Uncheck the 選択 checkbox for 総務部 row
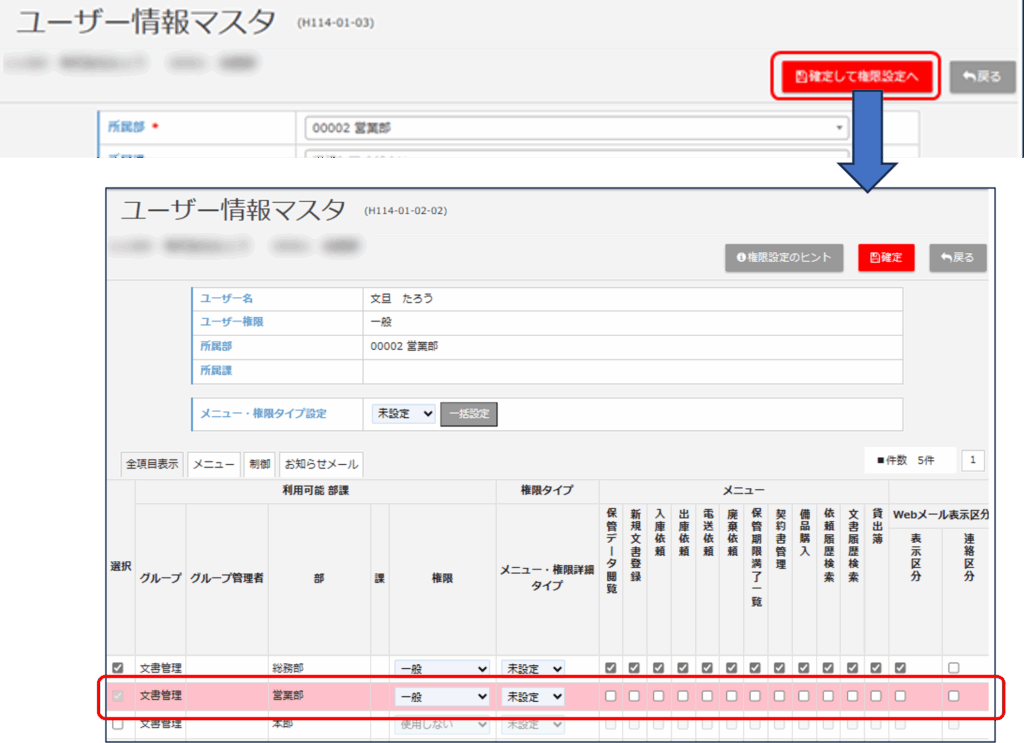The image size is (1024, 743). pos(119,668)
